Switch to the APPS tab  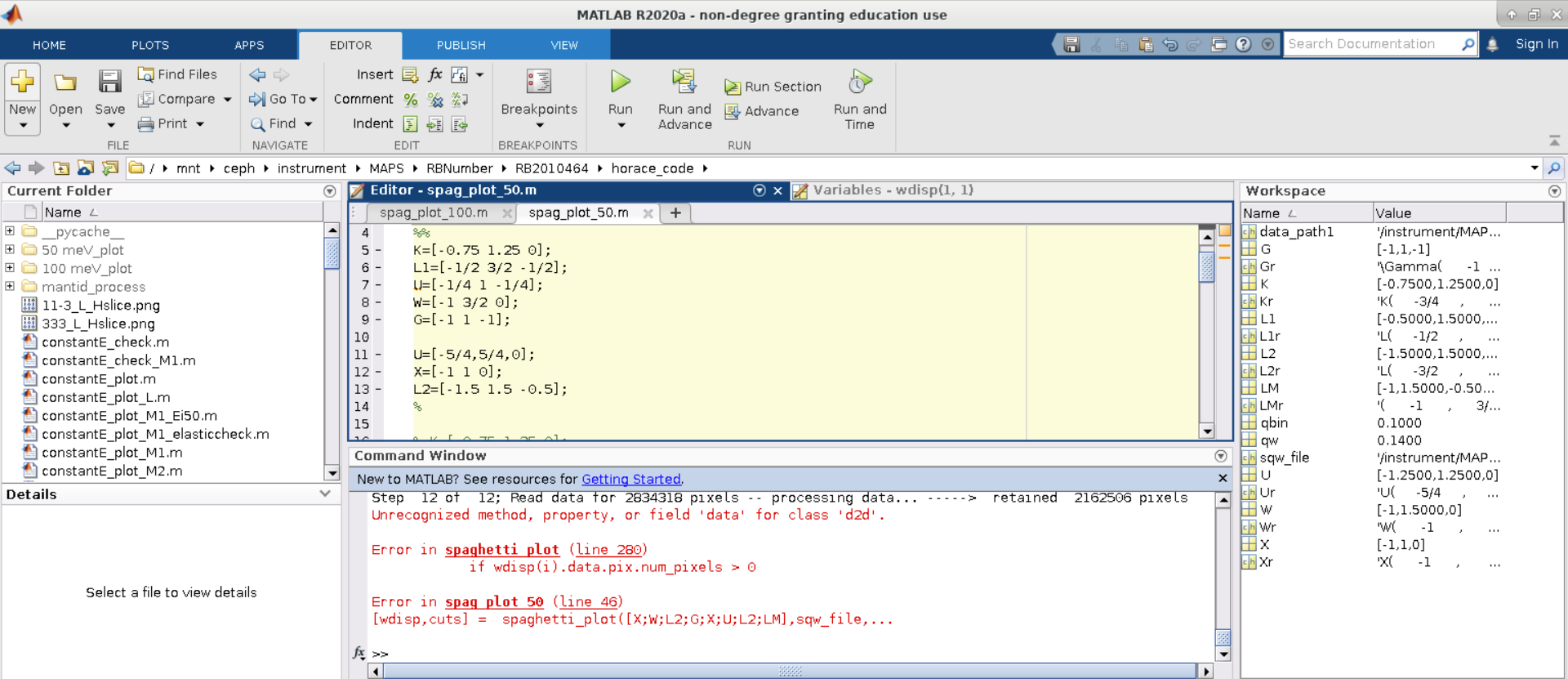click(249, 45)
